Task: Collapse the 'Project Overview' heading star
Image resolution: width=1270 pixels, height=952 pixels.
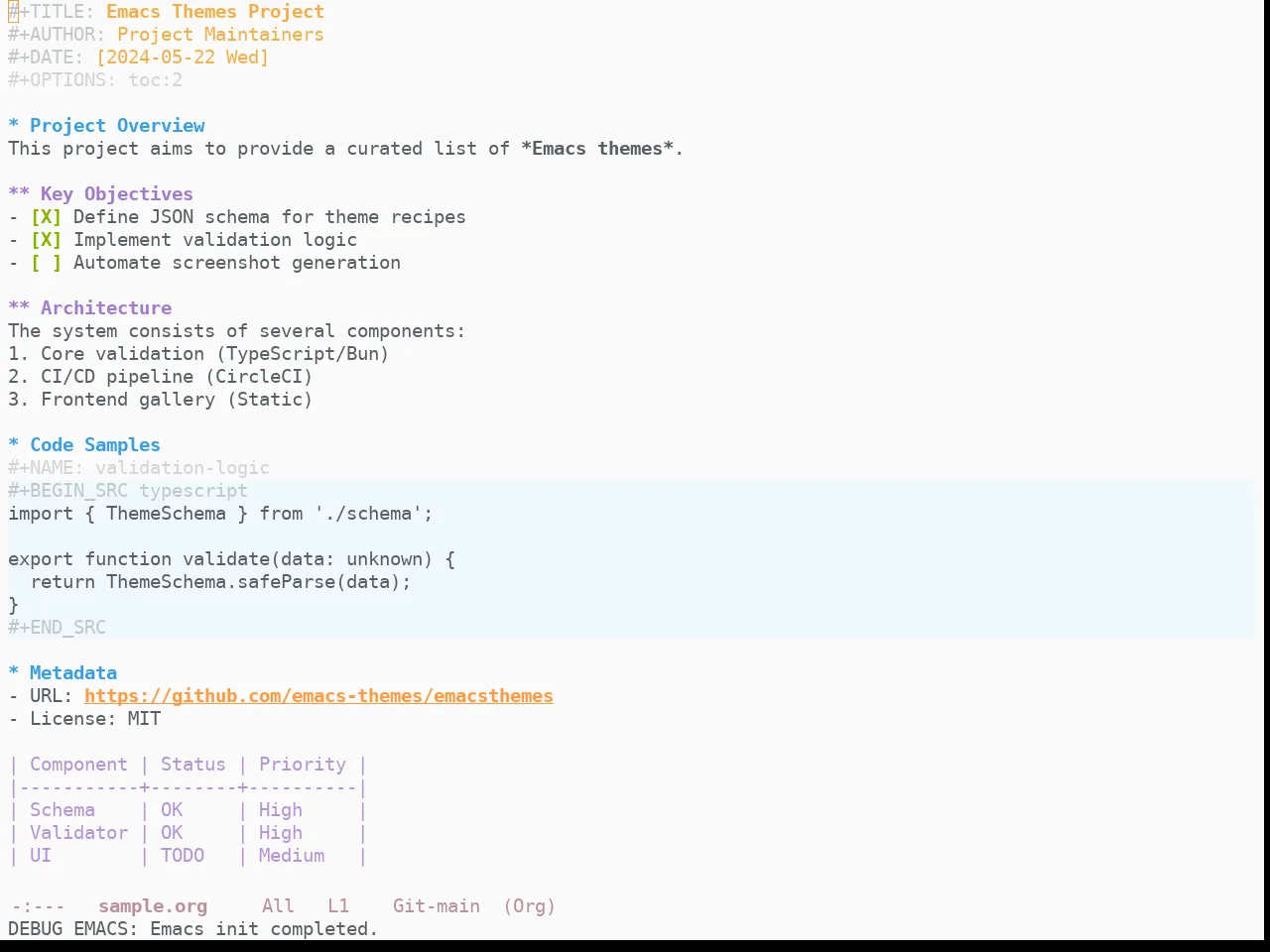Action: tap(14, 126)
